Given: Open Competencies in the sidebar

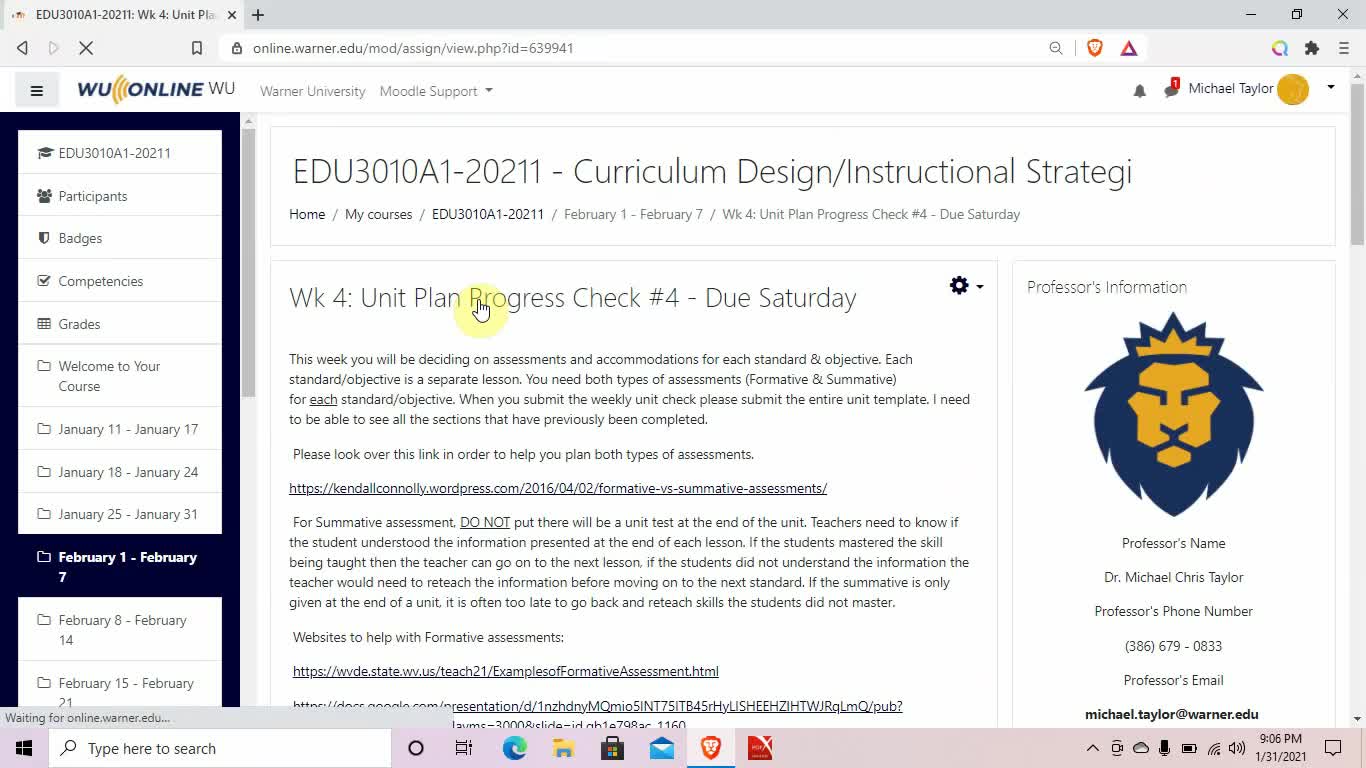Looking at the screenshot, I should tap(120, 281).
